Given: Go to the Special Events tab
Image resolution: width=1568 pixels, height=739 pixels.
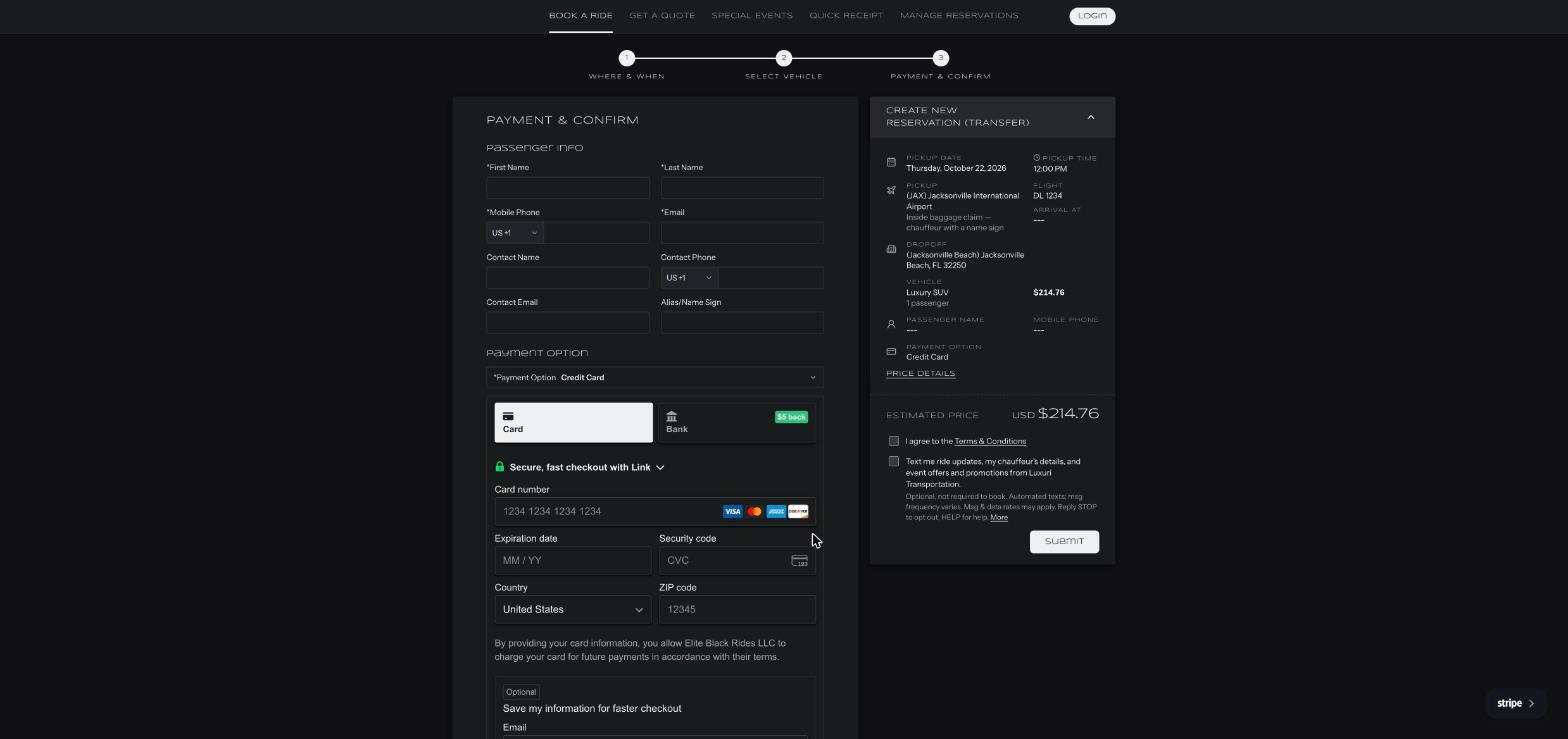Looking at the screenshot, I should [752, 16].
